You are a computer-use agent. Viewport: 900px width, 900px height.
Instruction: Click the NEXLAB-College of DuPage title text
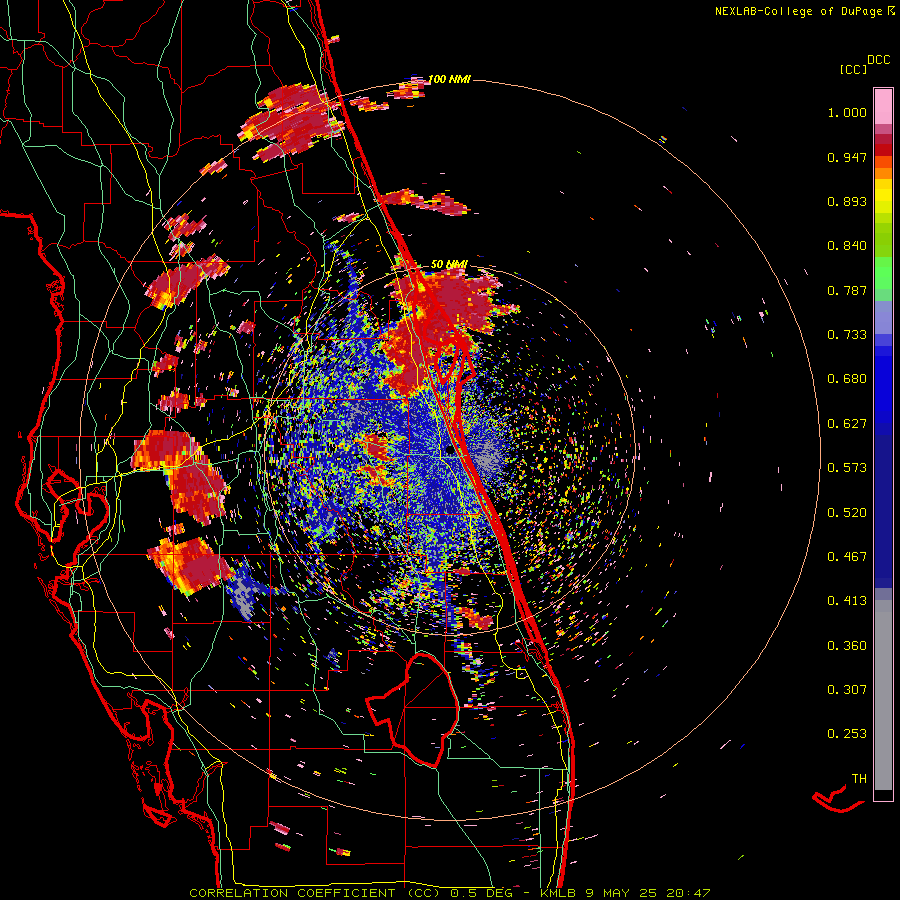point(798,11)
